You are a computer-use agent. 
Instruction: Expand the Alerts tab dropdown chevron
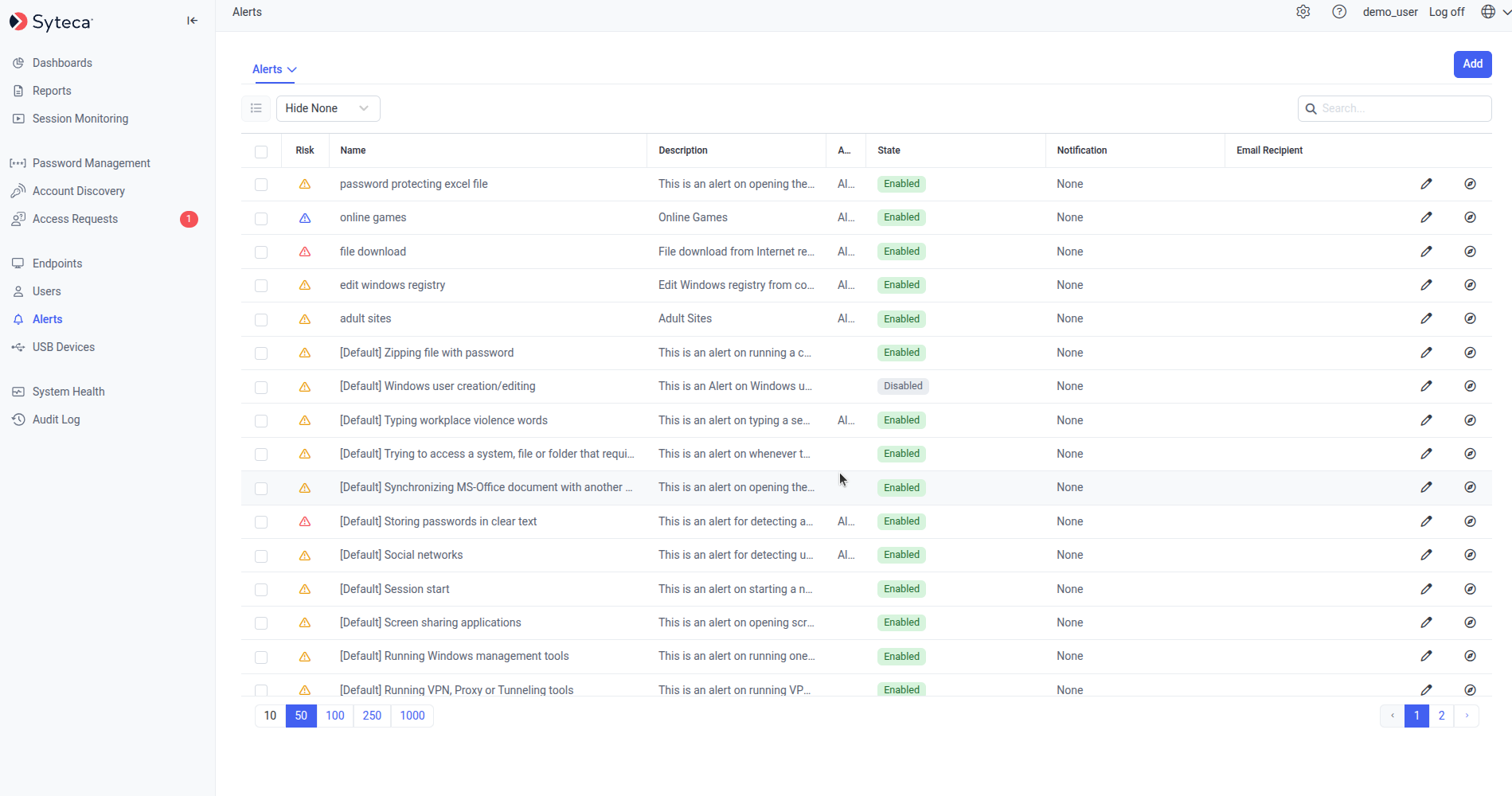pyautogui.click(x=292, y=70)
